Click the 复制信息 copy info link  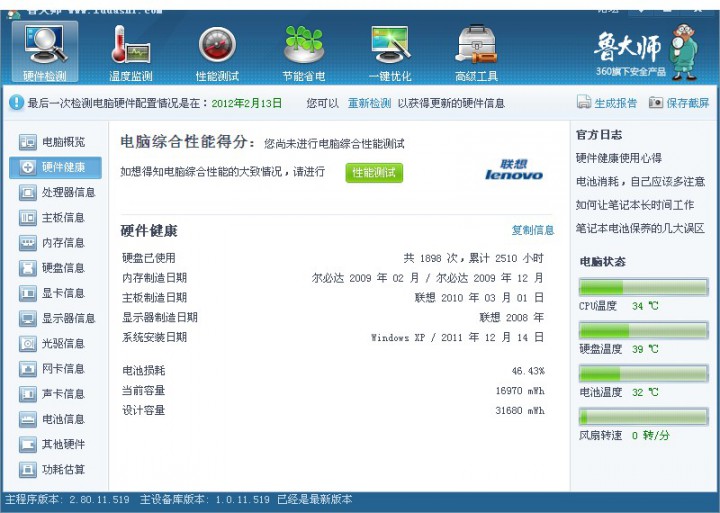pyautogui.click(x=532, y=230)
